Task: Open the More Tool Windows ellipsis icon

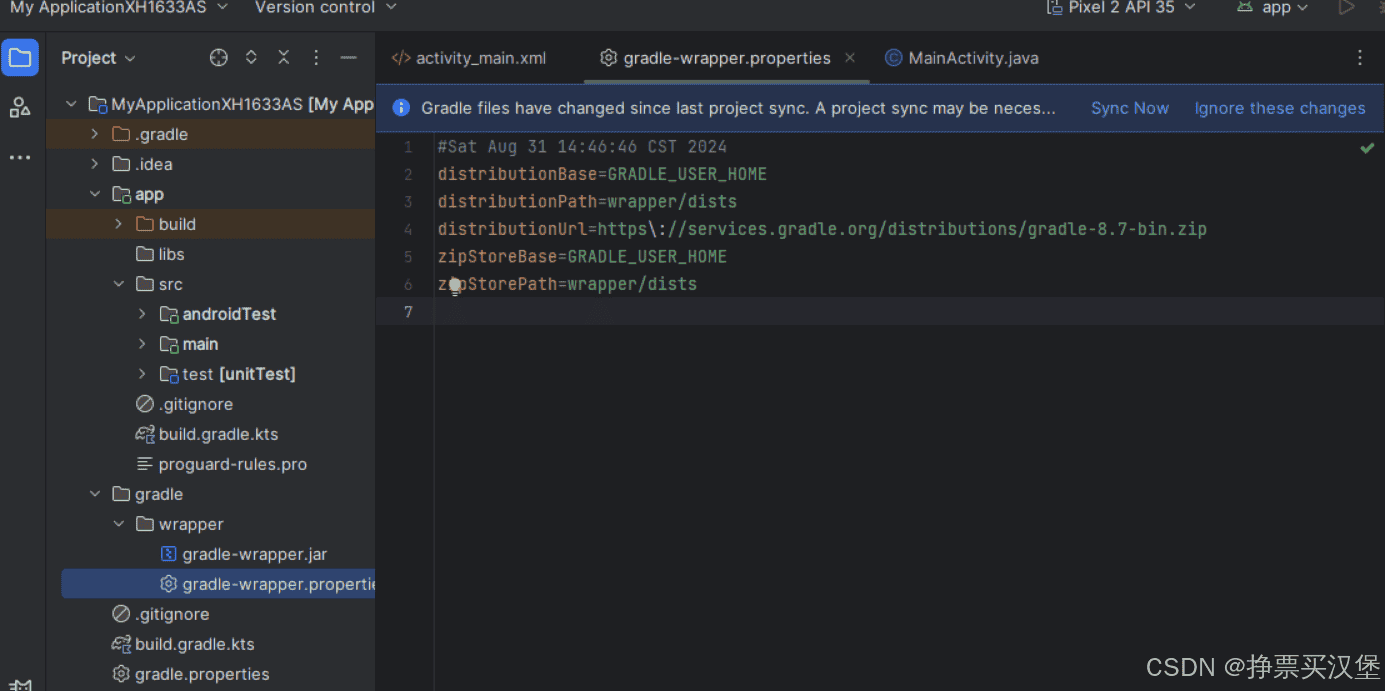Action: click(x=20, y=157)
